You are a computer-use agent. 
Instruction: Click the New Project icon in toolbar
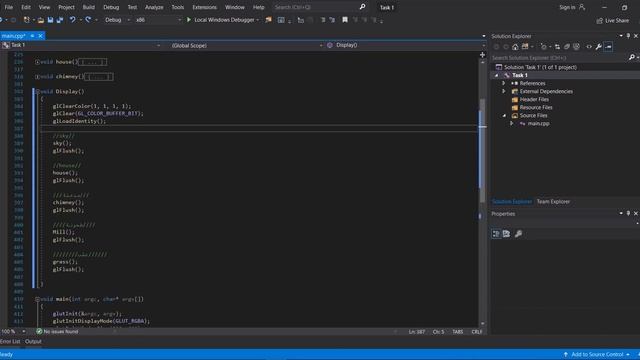(27, 20)
